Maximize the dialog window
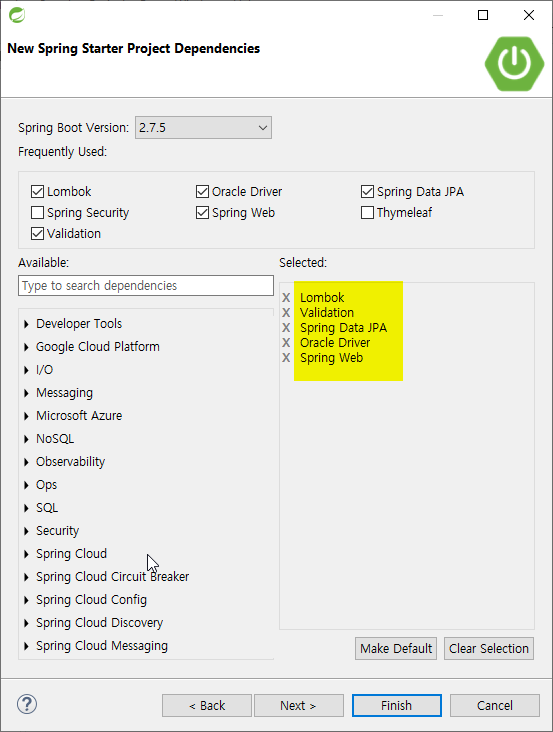The width and height of the screenshot is (553, 732). click(x=483, y=15)
